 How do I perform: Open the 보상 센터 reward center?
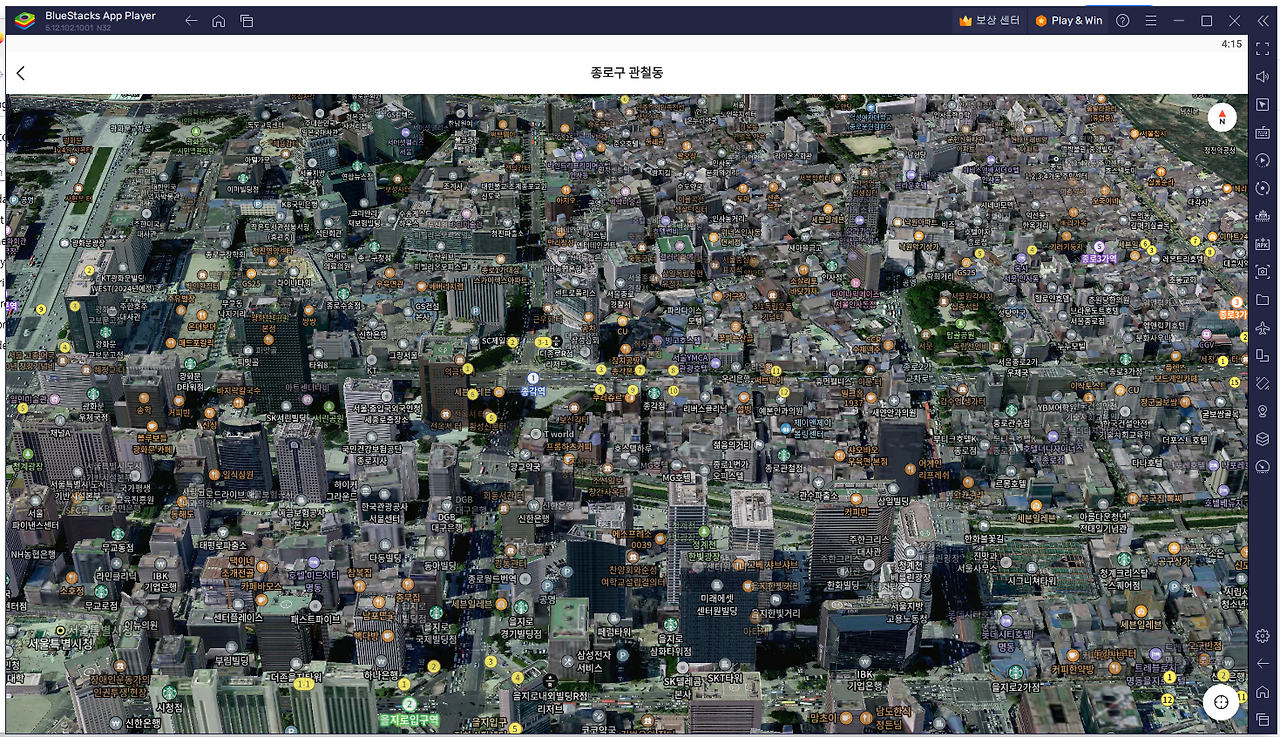(x=989, y=20)
